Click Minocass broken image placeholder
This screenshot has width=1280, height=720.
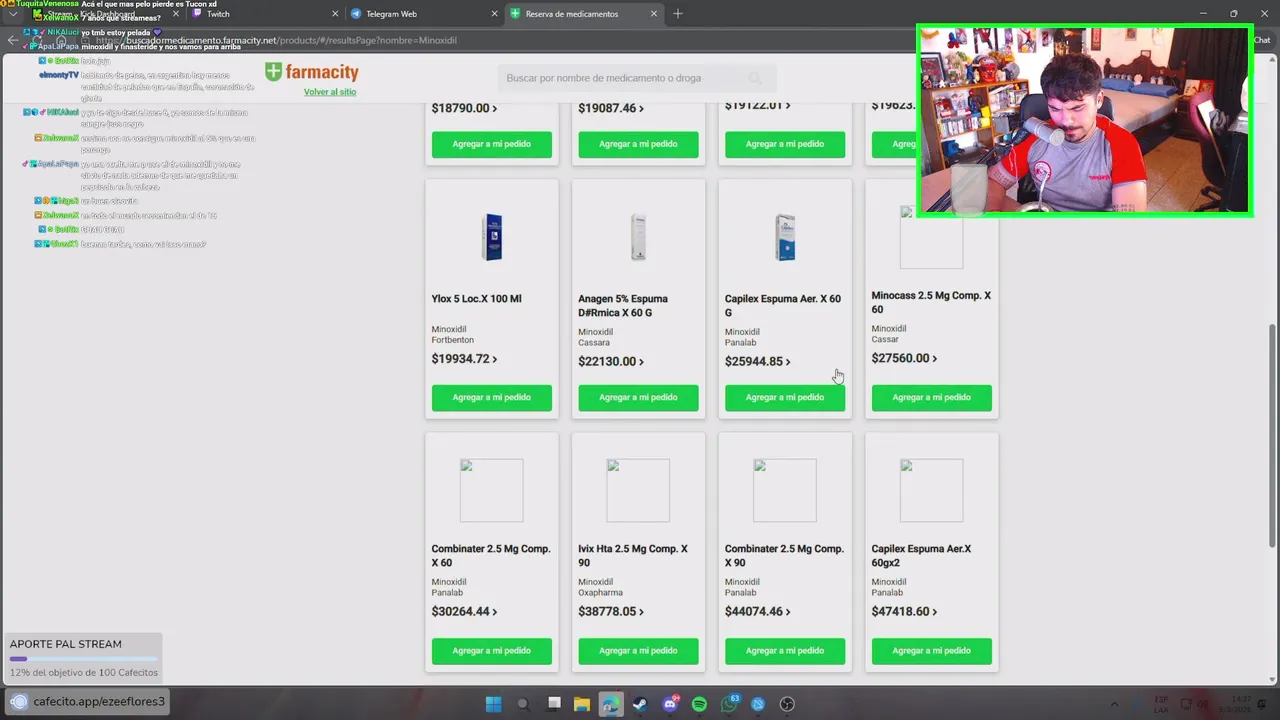pyautogui.click(x=931, y=237)
